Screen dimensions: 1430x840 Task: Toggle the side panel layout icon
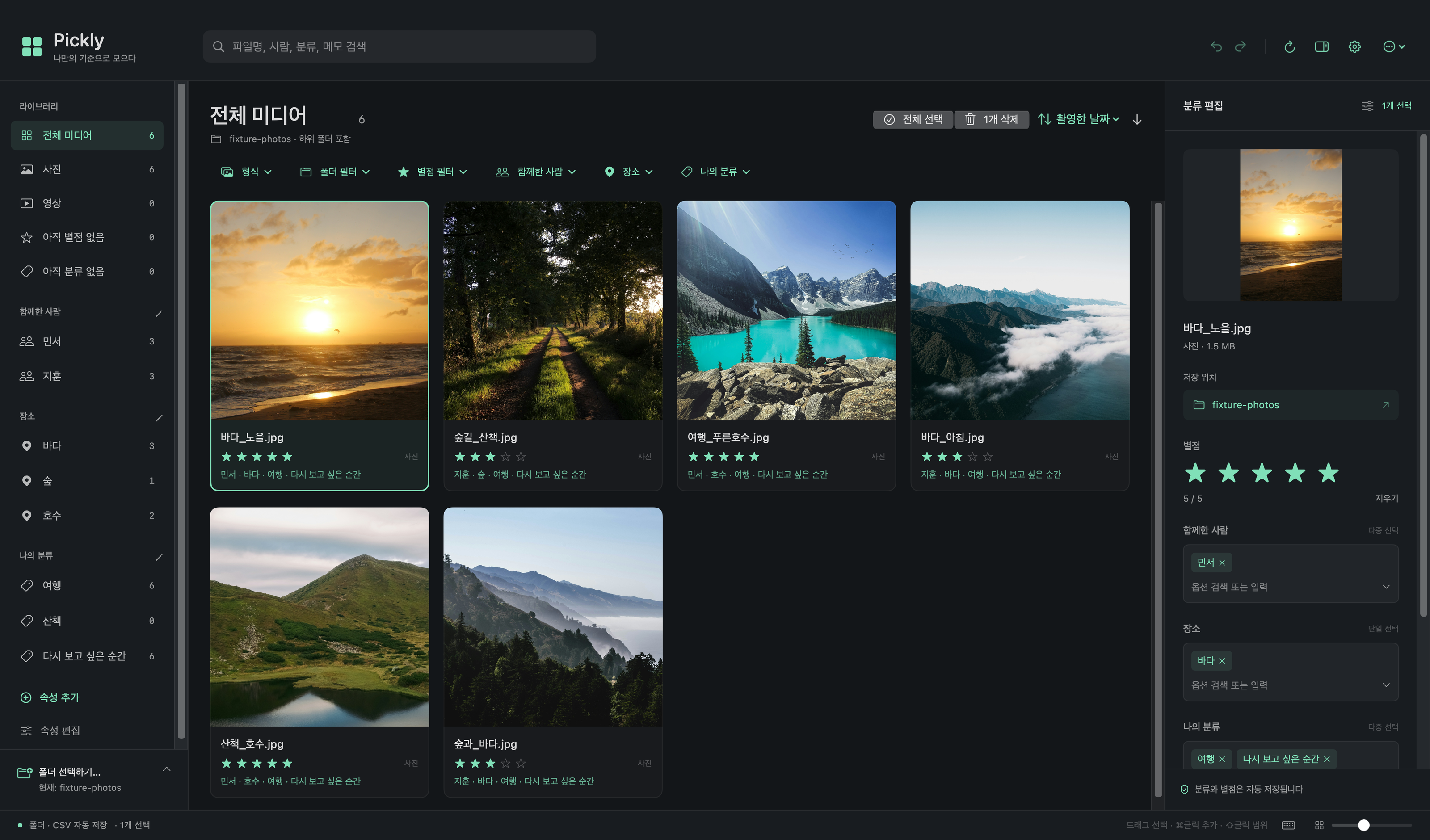[1321, 46]
